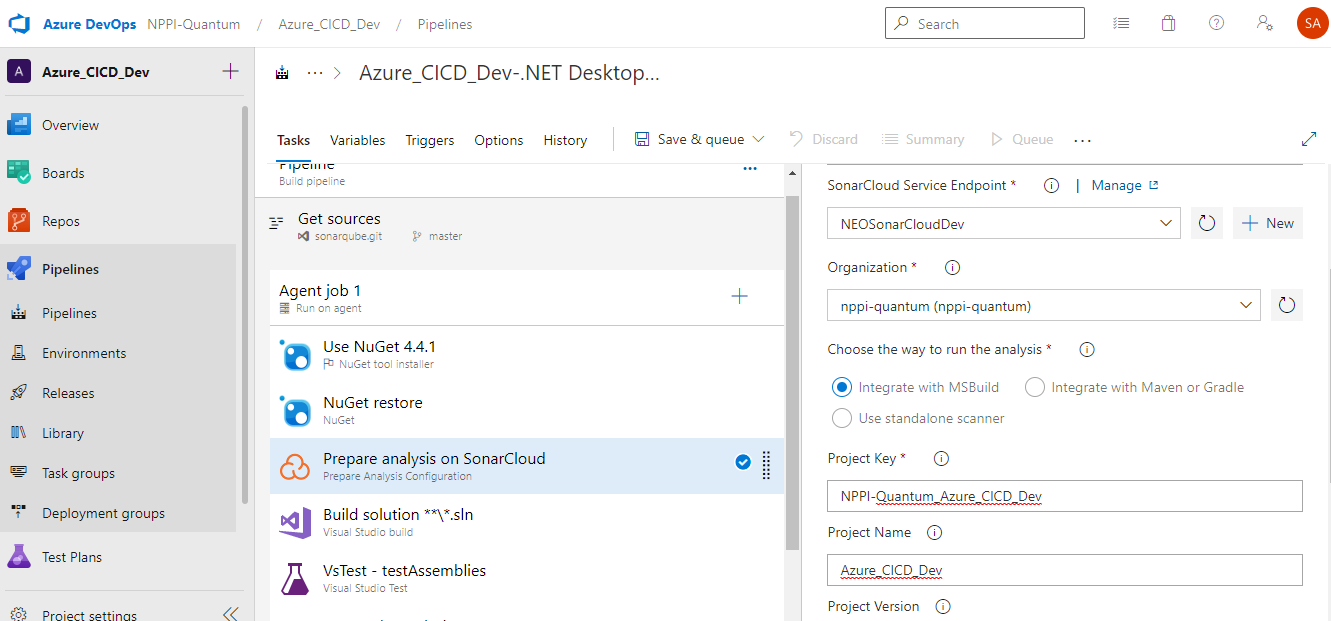Open the marketplace shopping bag icon
The image size is (1331, 621).
click(x=1168, y=23)
